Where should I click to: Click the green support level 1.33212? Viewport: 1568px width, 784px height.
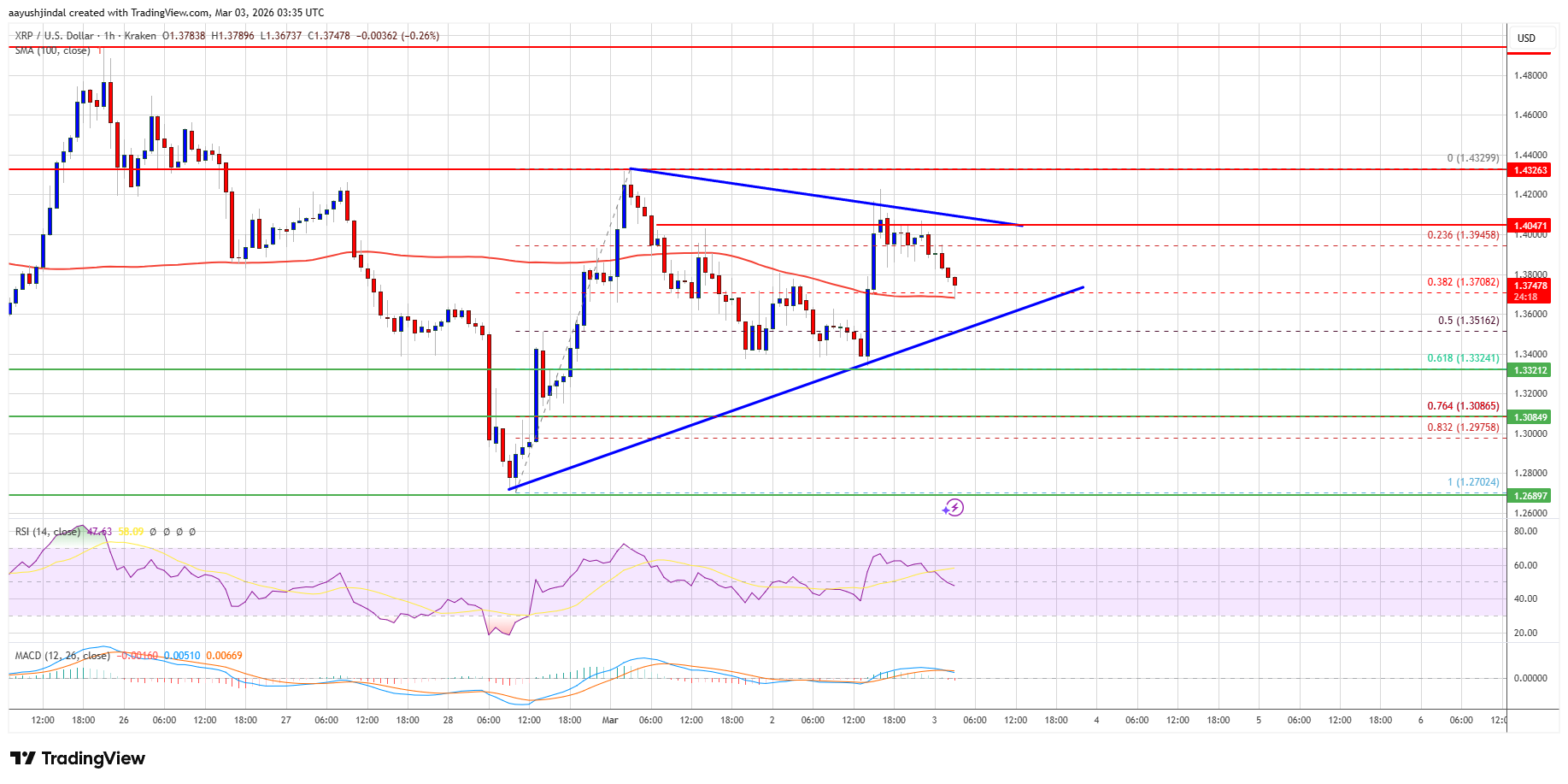coord(1529,371)
